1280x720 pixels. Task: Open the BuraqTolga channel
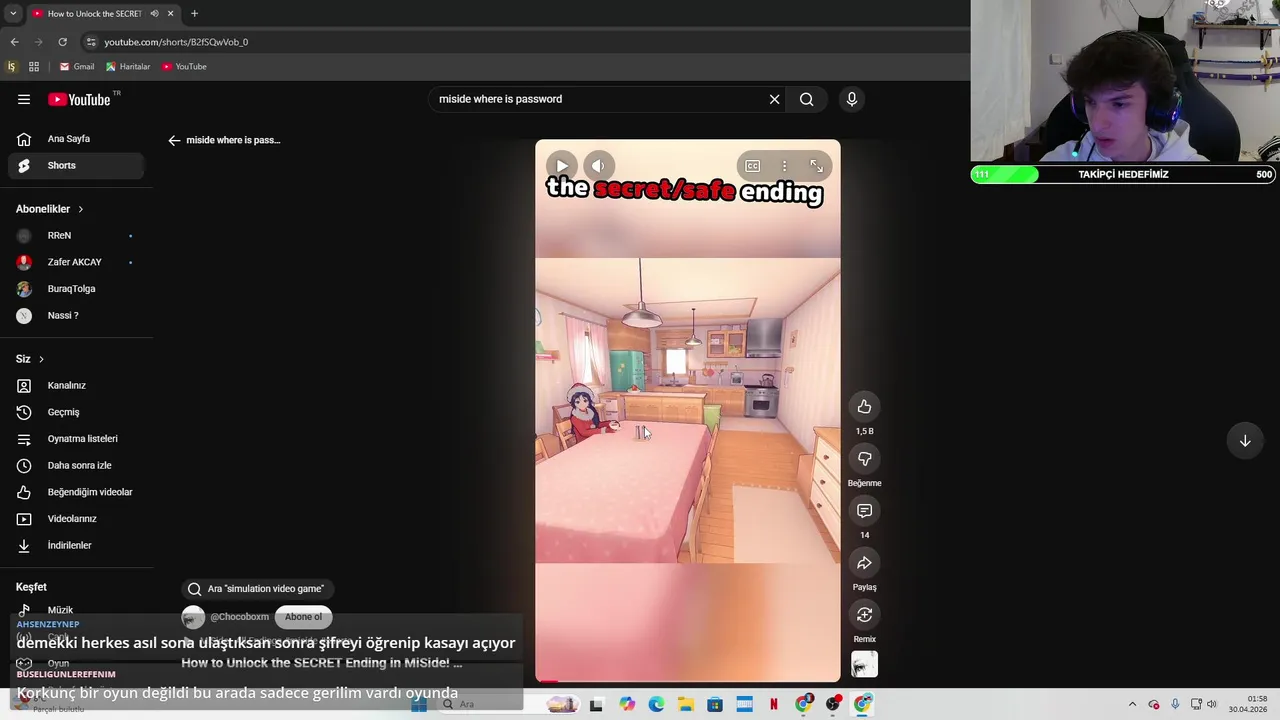click(x=76, y=289)
